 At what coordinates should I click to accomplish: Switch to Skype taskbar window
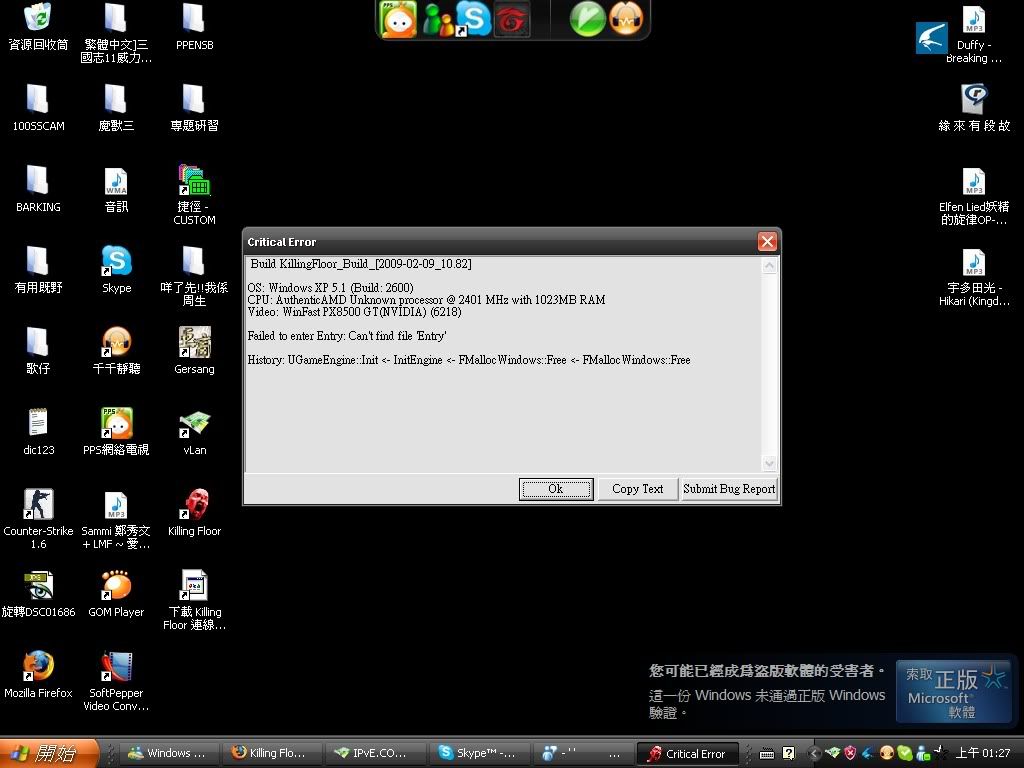point(478,753)
